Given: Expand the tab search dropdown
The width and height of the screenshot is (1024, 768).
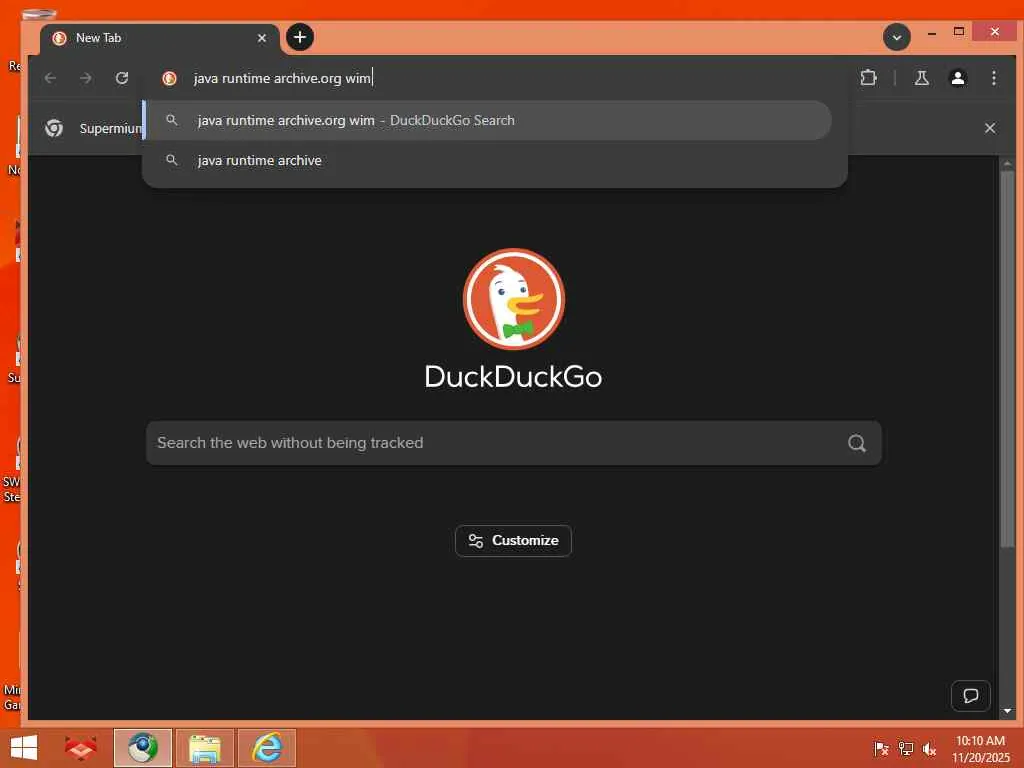Looking at the screenshot, I should tap(897, 37).
